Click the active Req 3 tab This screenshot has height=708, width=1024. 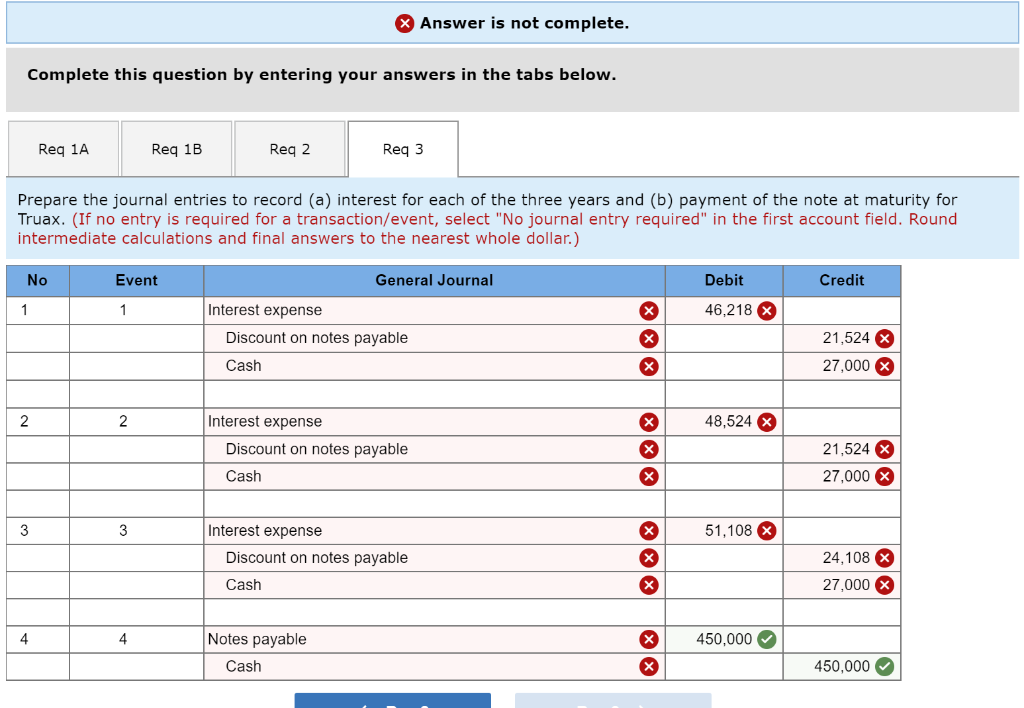coord(403,149)
